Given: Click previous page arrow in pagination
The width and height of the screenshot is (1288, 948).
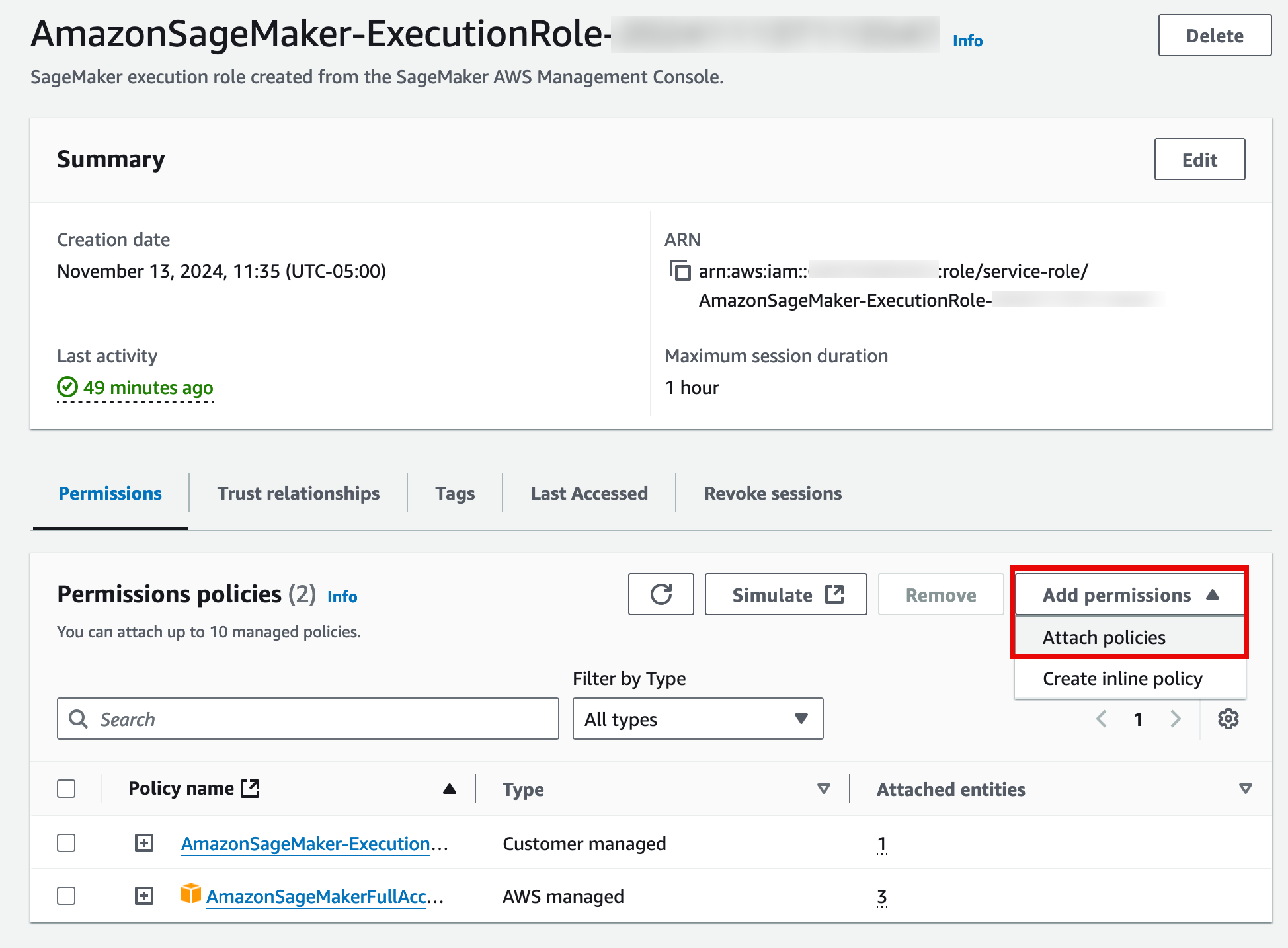Looking at the screenshot, I should (x=1102, y=719).
